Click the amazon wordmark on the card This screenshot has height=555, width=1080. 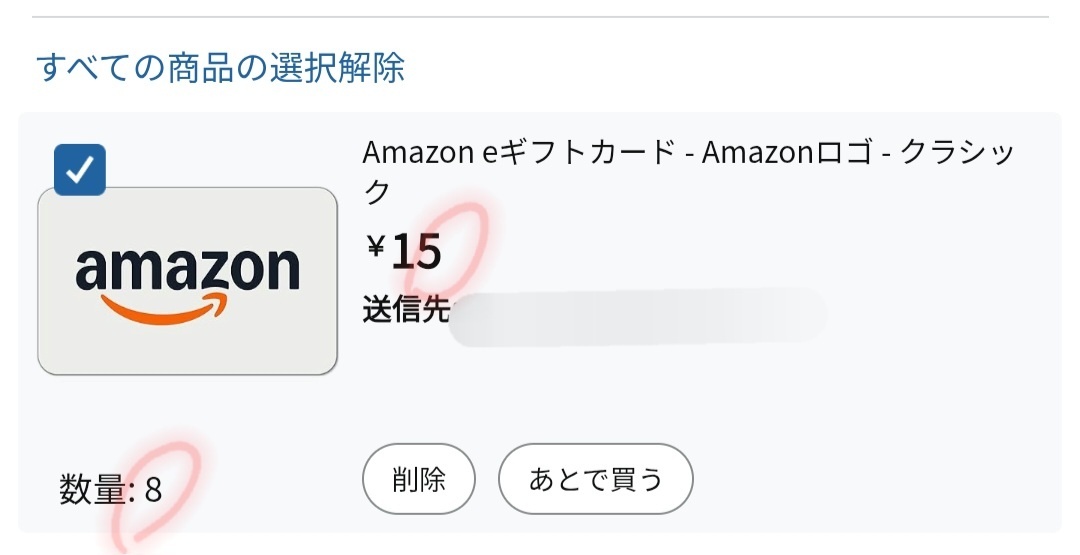tap(187, 269)
